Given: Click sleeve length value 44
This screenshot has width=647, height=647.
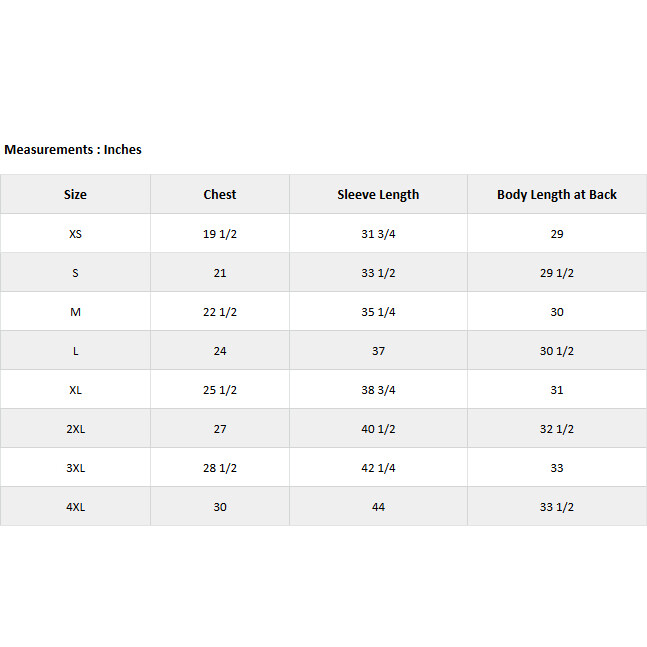Looking at the screenshot, I should [x=378, y=507].
